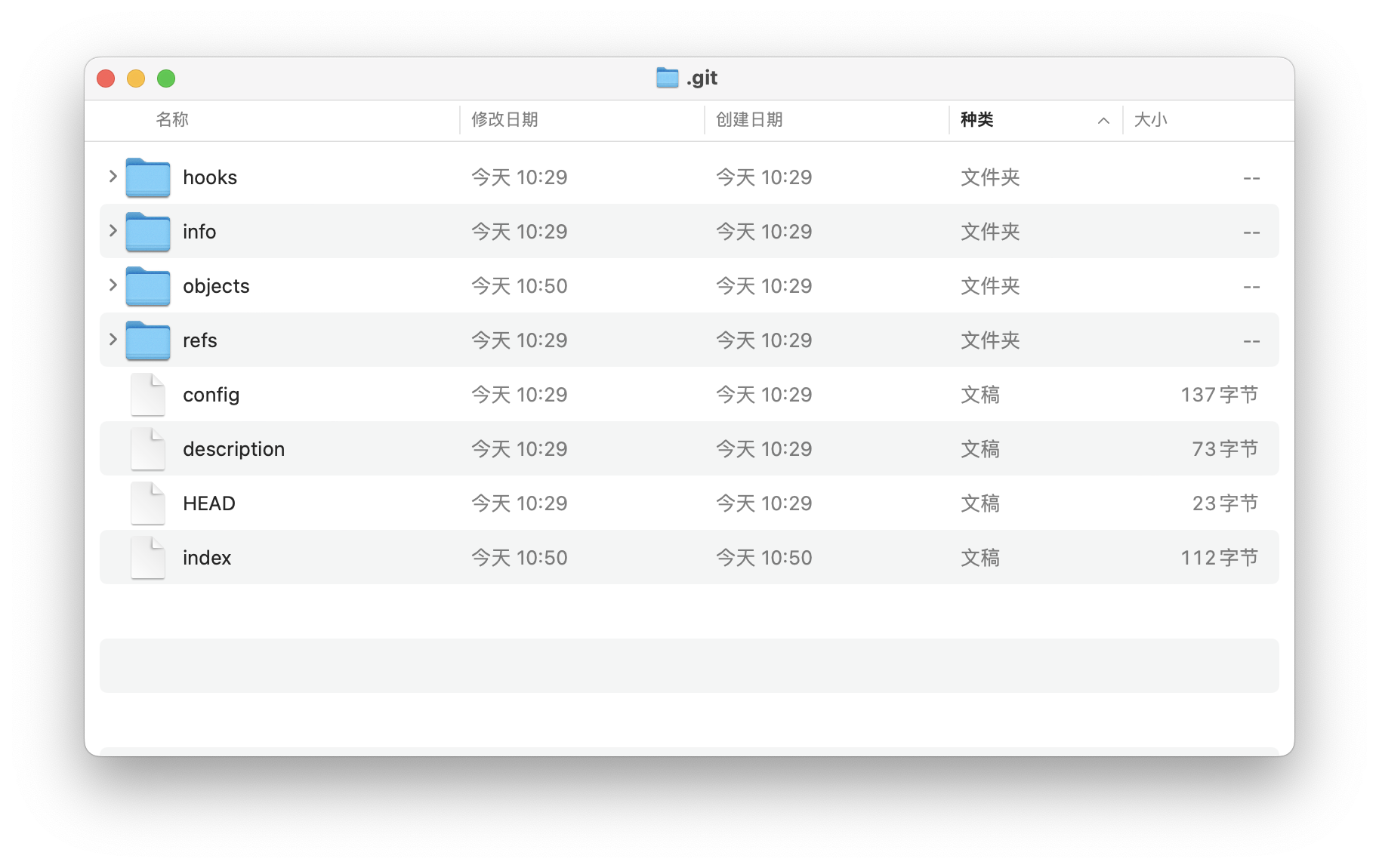The width and height of the screenshot is (1379, 868).
Task: Click the 112 字节 size of index
Action: (1219, 558)
